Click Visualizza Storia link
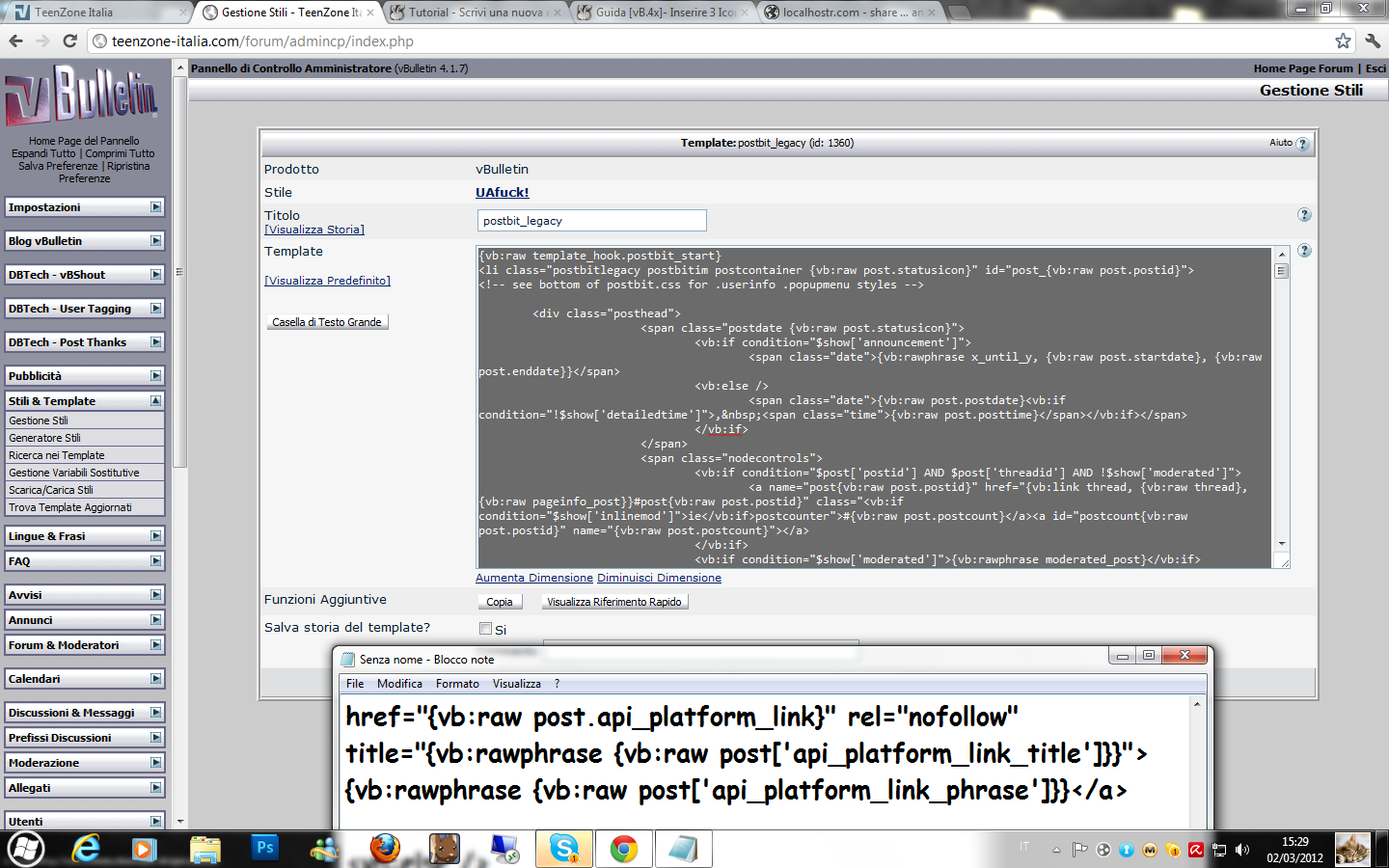The height and width of the screenshot is (868, 1389). [314, 230]
